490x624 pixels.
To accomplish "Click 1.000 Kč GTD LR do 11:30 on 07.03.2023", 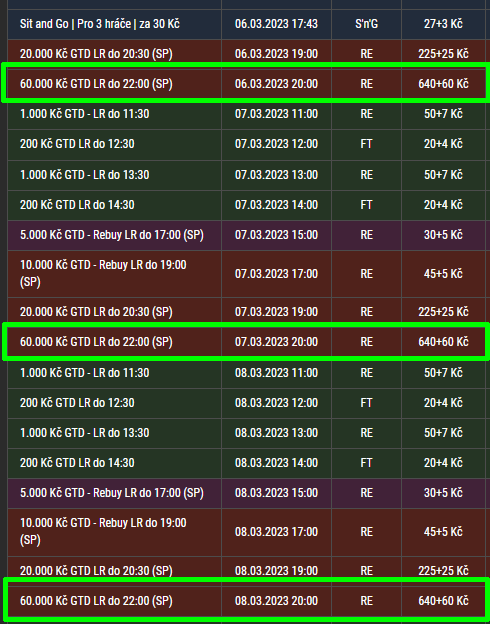I will [247, 114].
